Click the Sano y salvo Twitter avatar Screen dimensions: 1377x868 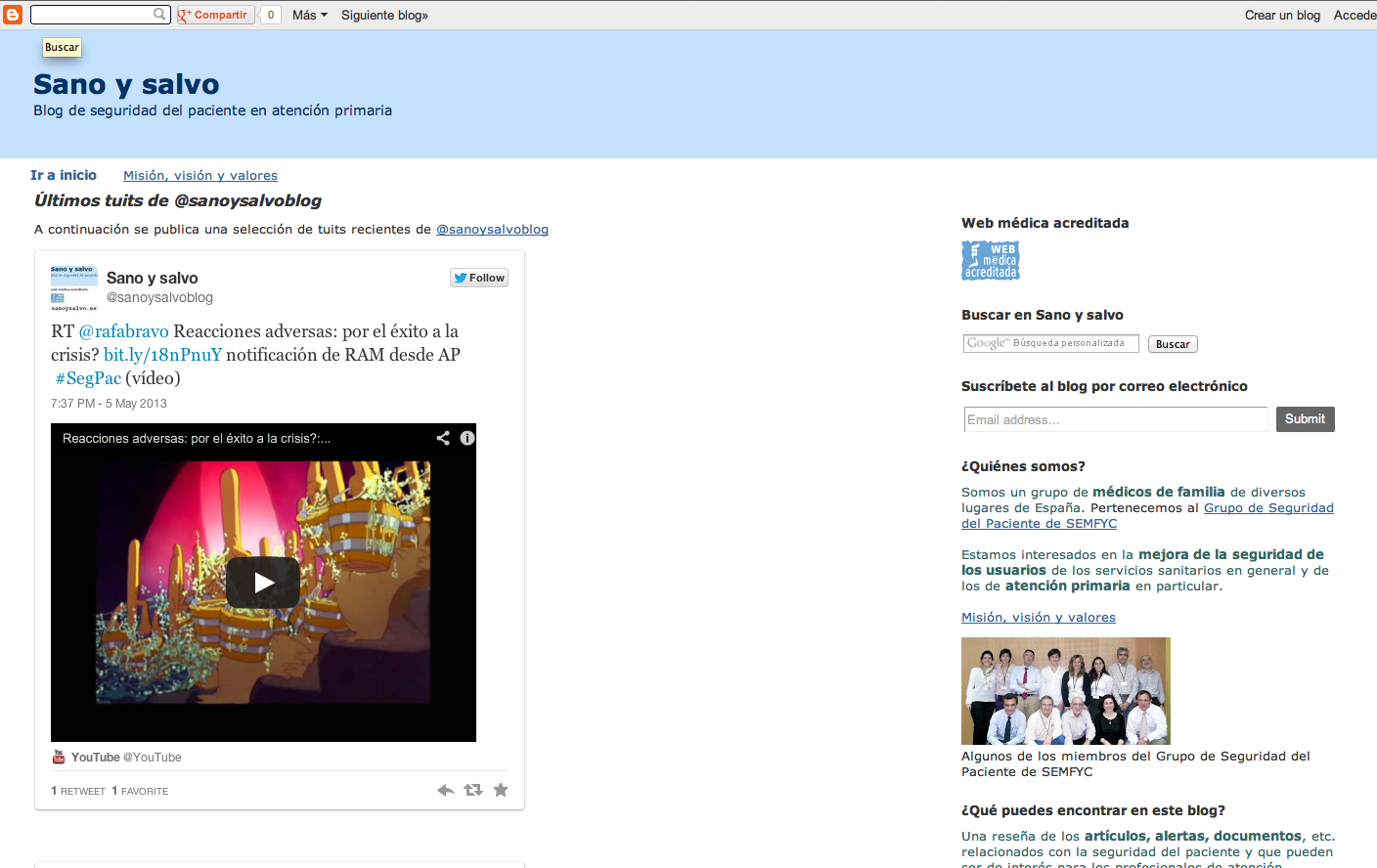(x=73, y=288)
